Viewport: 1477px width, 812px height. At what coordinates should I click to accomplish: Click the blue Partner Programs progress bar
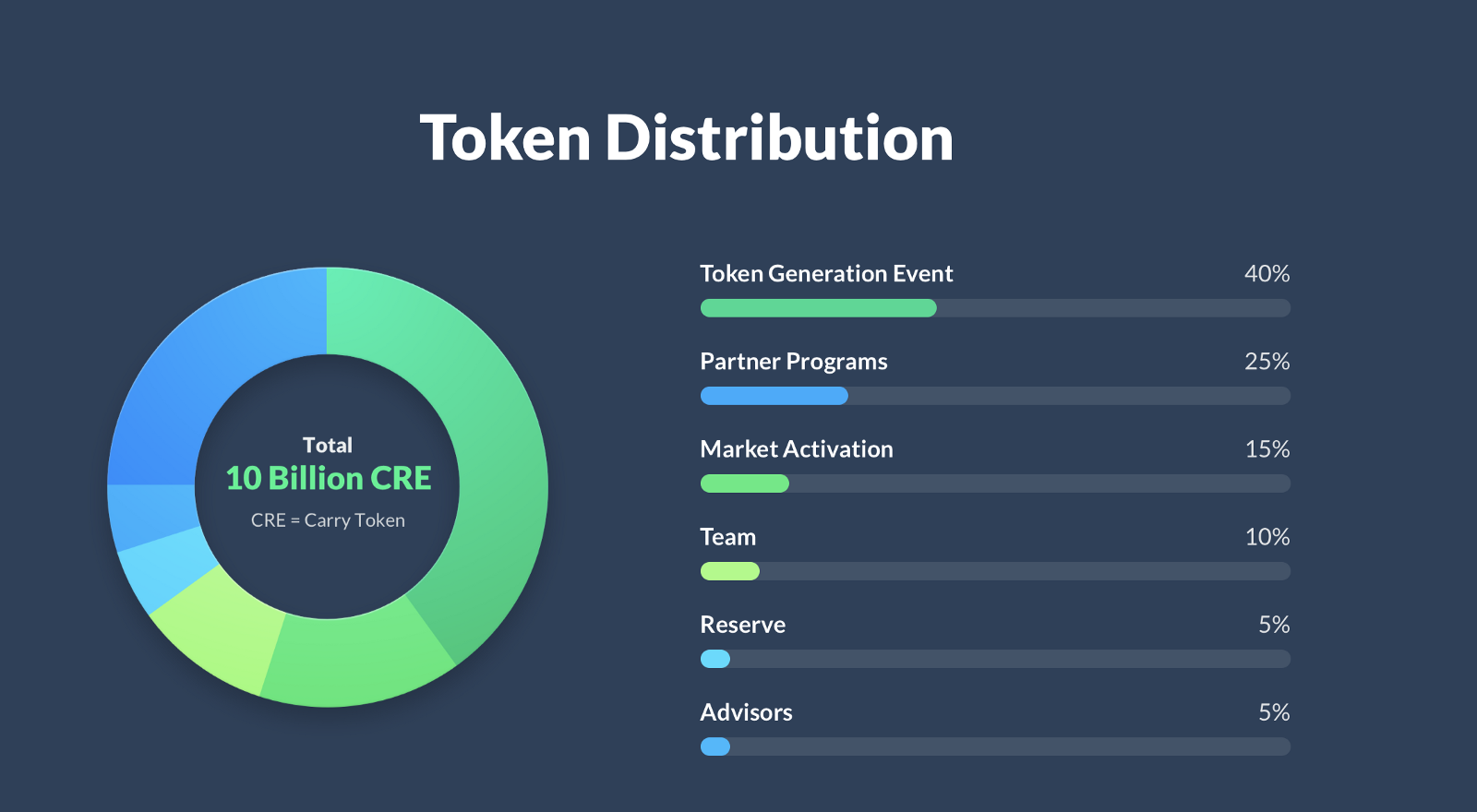775,396
